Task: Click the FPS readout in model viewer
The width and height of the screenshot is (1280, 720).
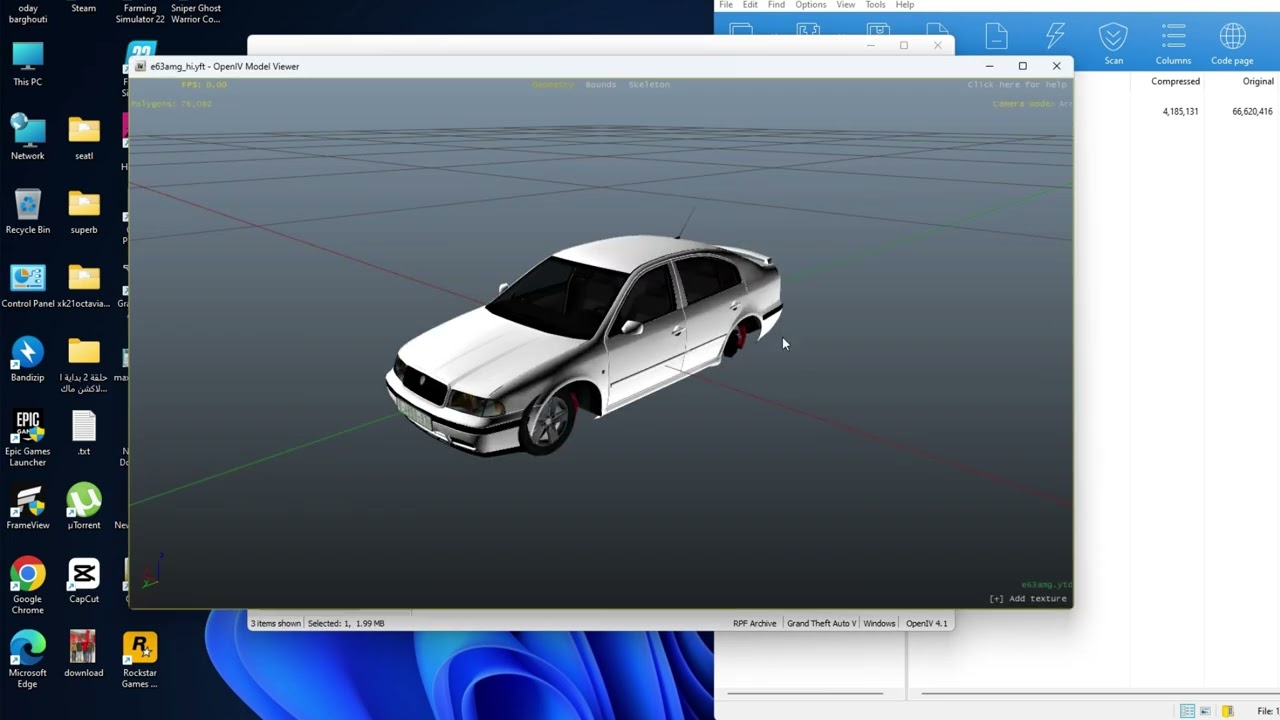Action: pyautogui.click(x=204, y=85)
